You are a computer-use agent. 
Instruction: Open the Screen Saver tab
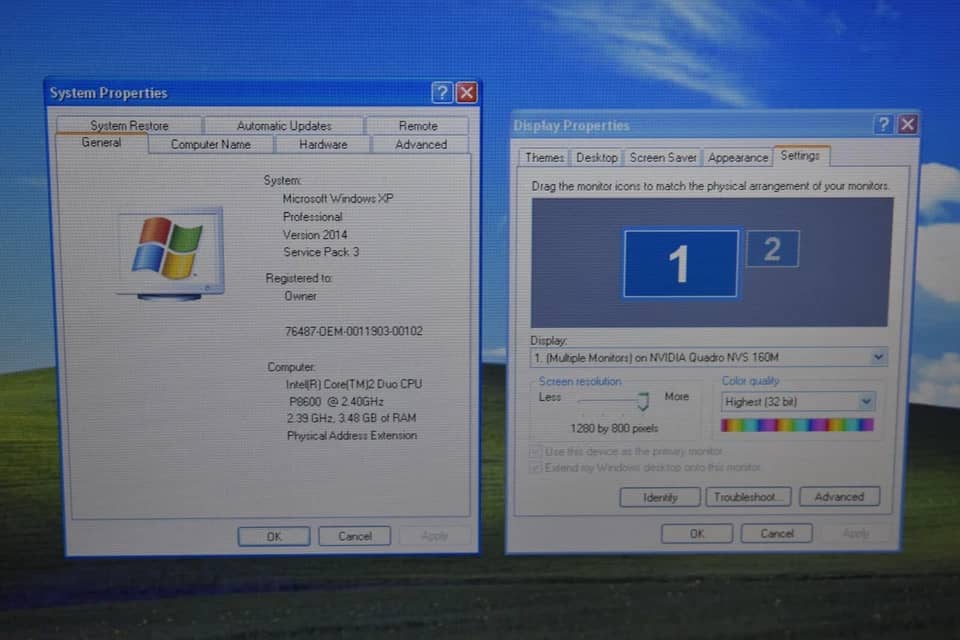(662, 157)
